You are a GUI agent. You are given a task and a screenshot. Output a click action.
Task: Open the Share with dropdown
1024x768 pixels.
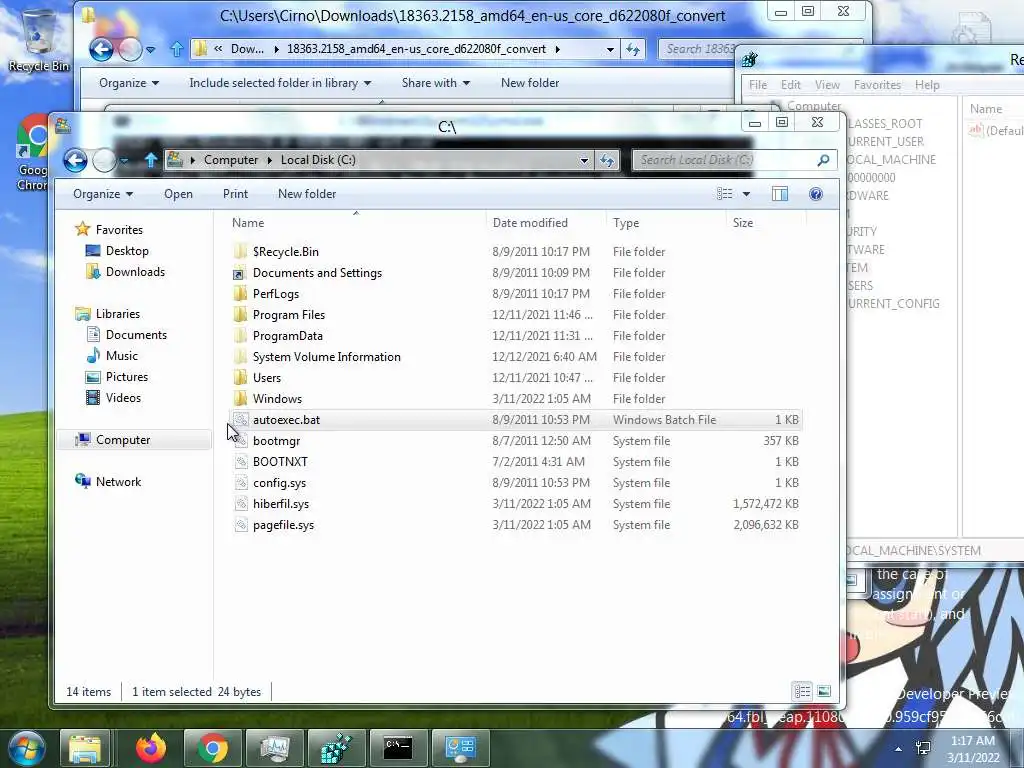click(x=436, y=83)
